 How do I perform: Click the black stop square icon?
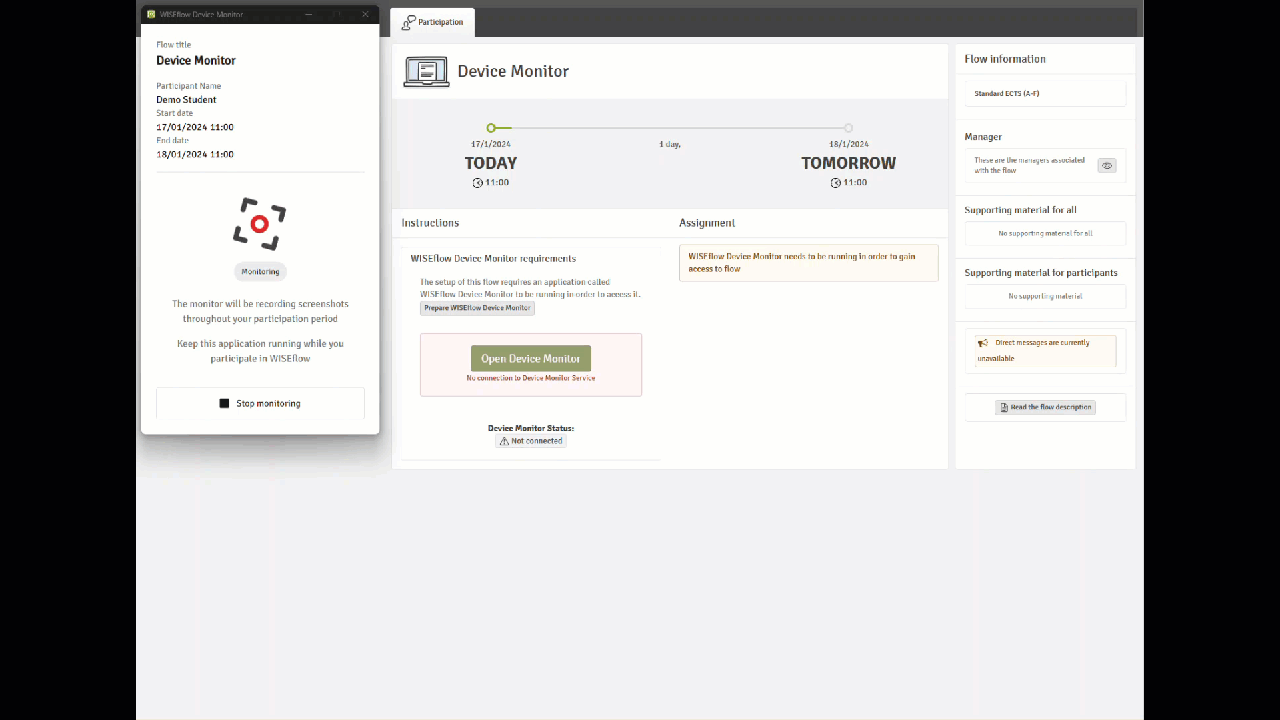click(x=225, y=404)
